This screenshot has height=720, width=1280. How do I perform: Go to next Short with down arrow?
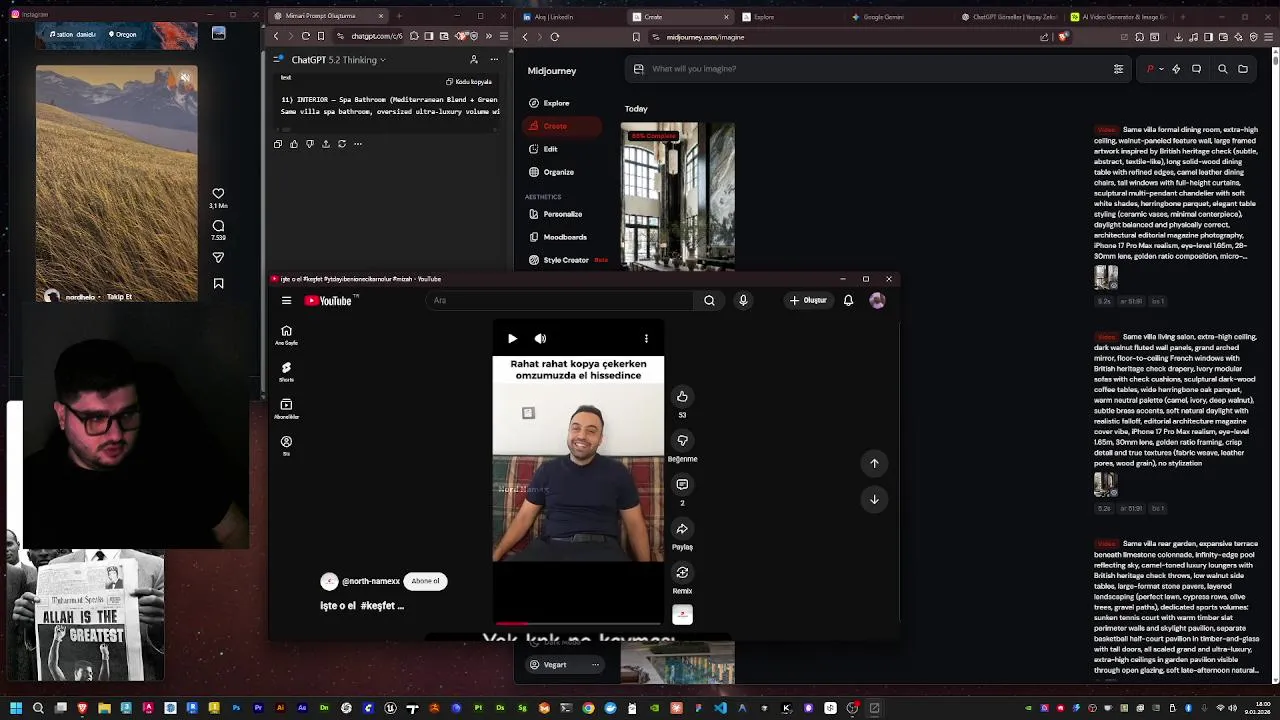coord(874,499)
